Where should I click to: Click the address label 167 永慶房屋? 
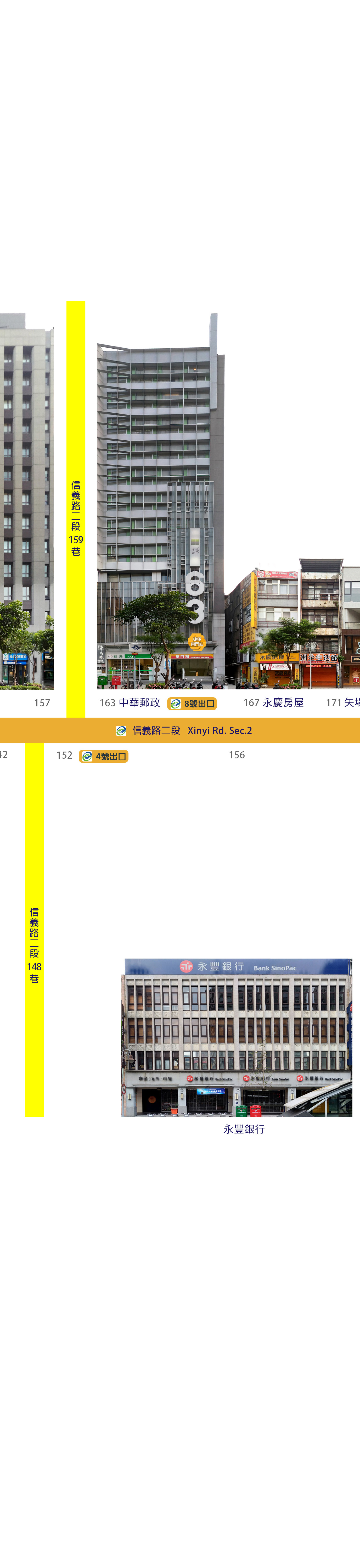(273, 703)
